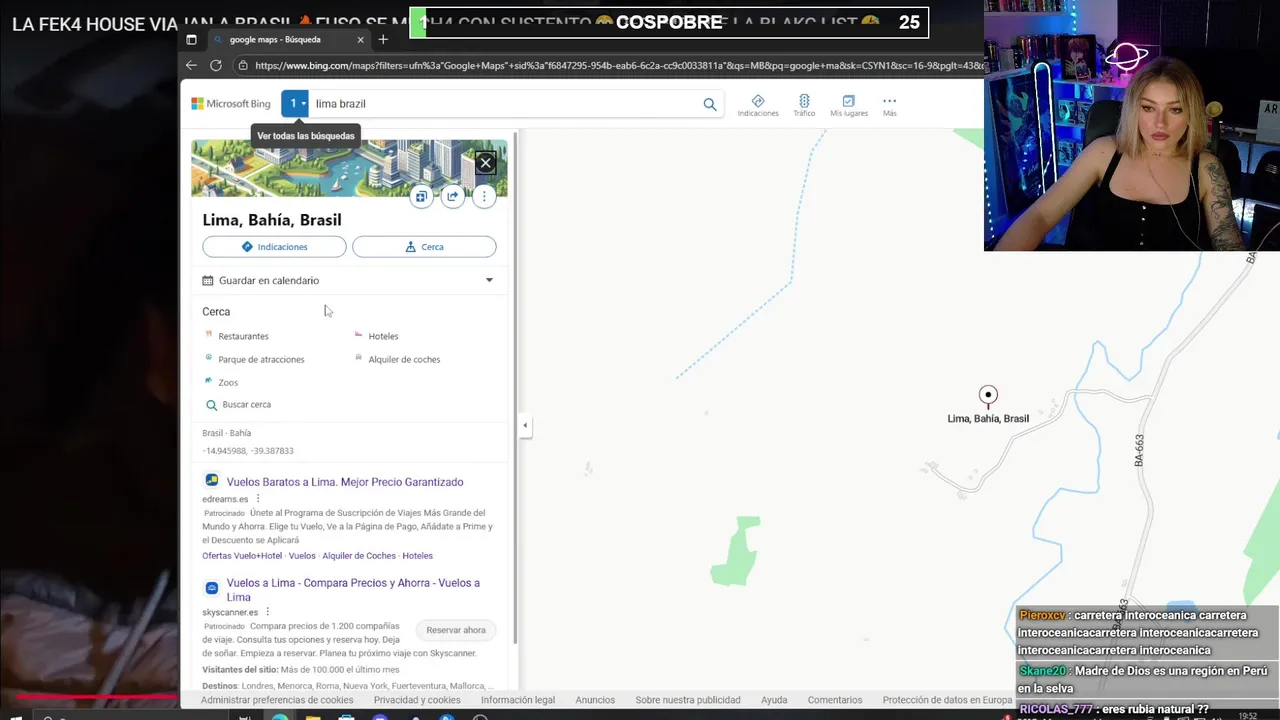Image resolution: width=1280 pixels, height=720 pixels.
Task: Open "Información legal" footer link
Action: click(518, 700)
